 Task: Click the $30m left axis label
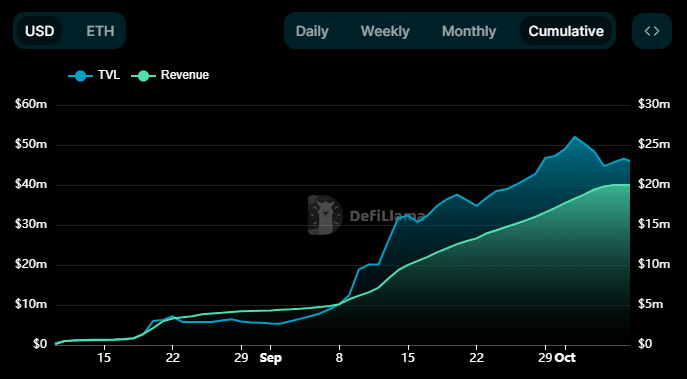[31, 225]
